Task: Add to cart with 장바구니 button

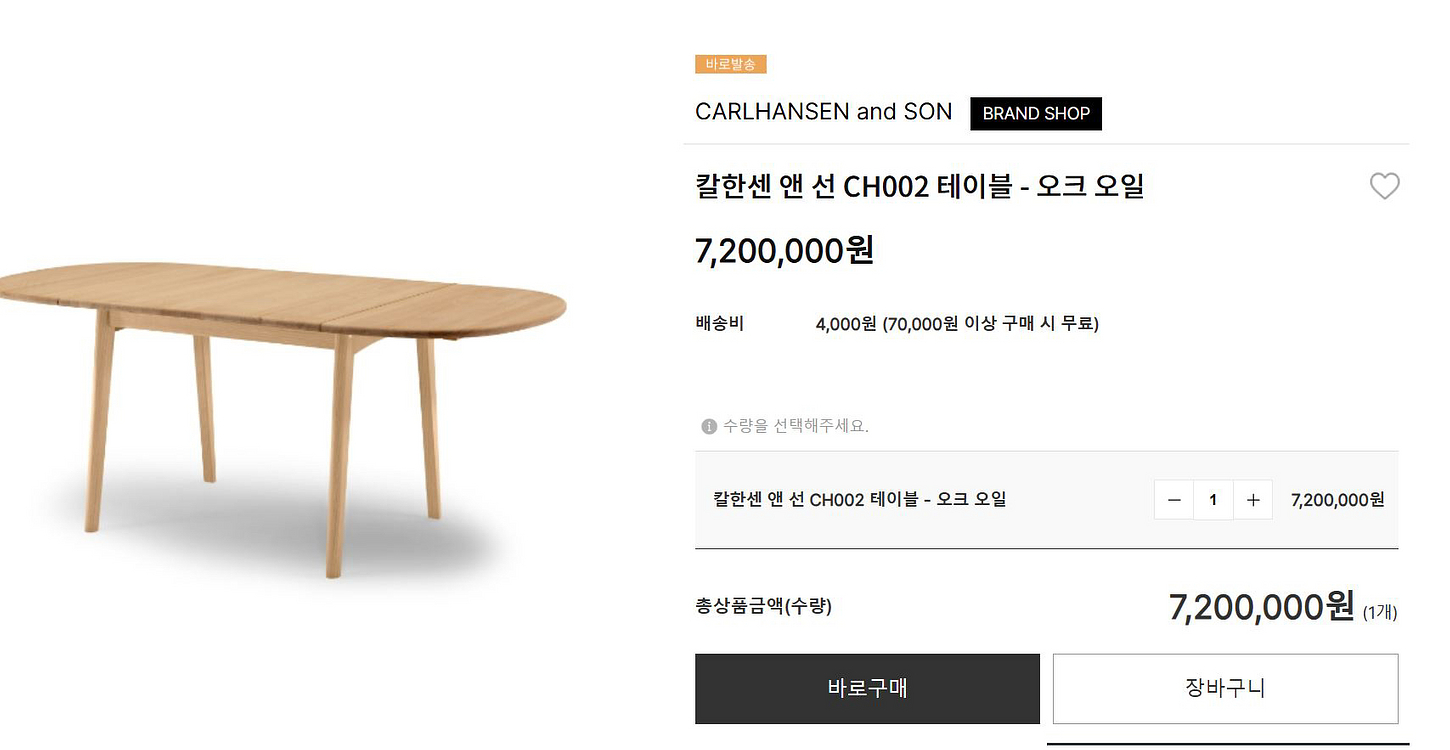Action: [1225, 688]
